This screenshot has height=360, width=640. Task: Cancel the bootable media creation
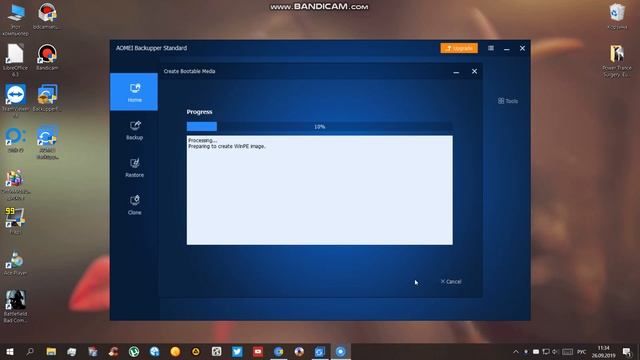(x=451, y=282)
